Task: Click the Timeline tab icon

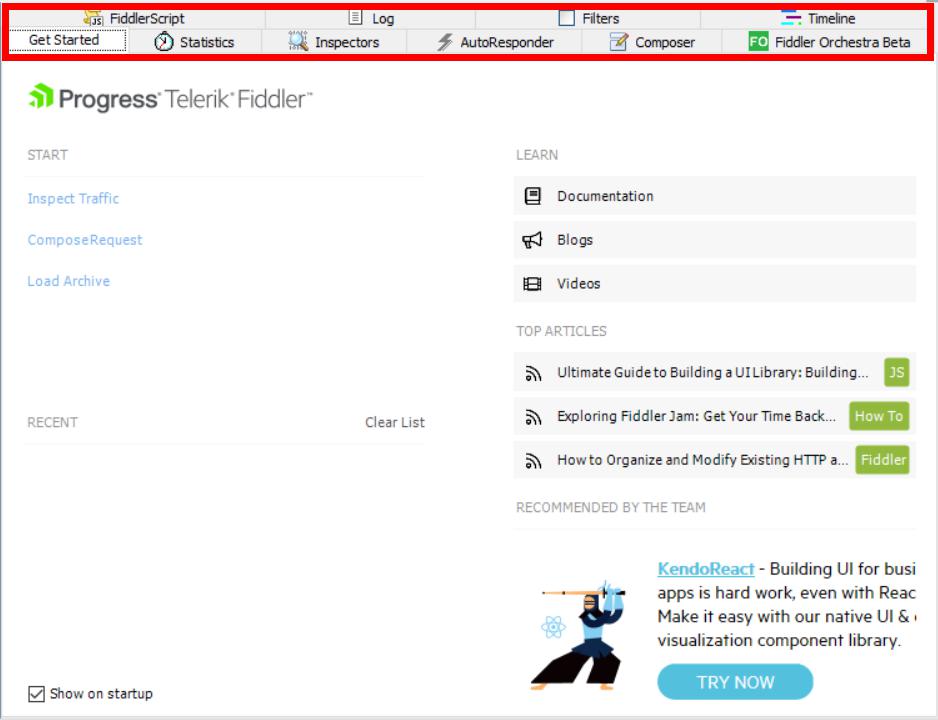Action: [792, 18]
